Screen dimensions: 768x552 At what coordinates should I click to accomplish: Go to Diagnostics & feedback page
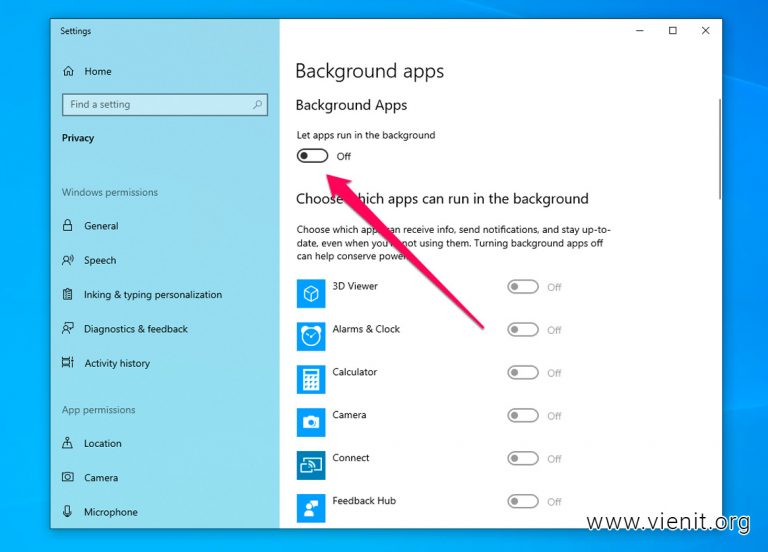point(136,329)
